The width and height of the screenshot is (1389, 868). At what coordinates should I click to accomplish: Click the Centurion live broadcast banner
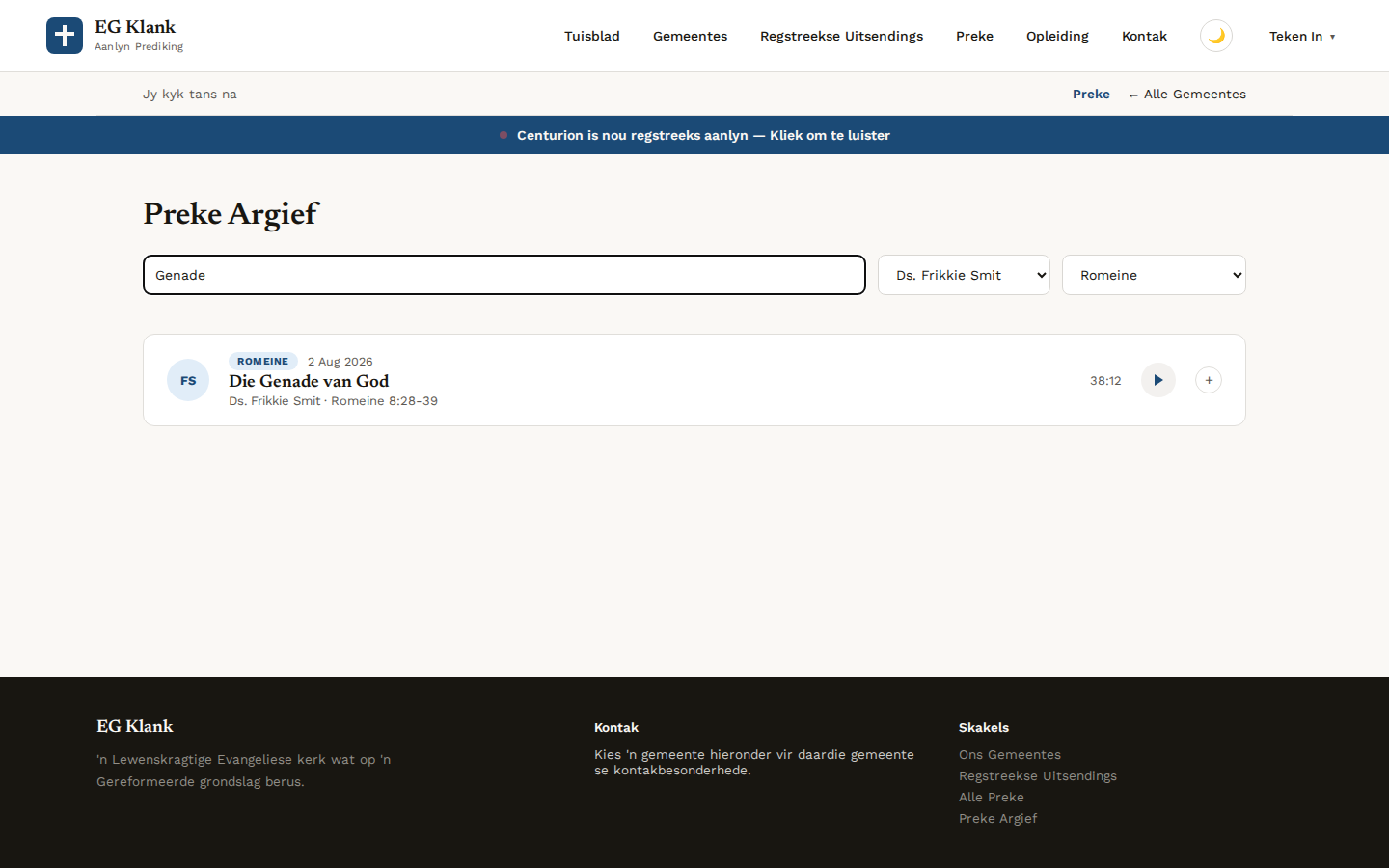pos(694,135)
